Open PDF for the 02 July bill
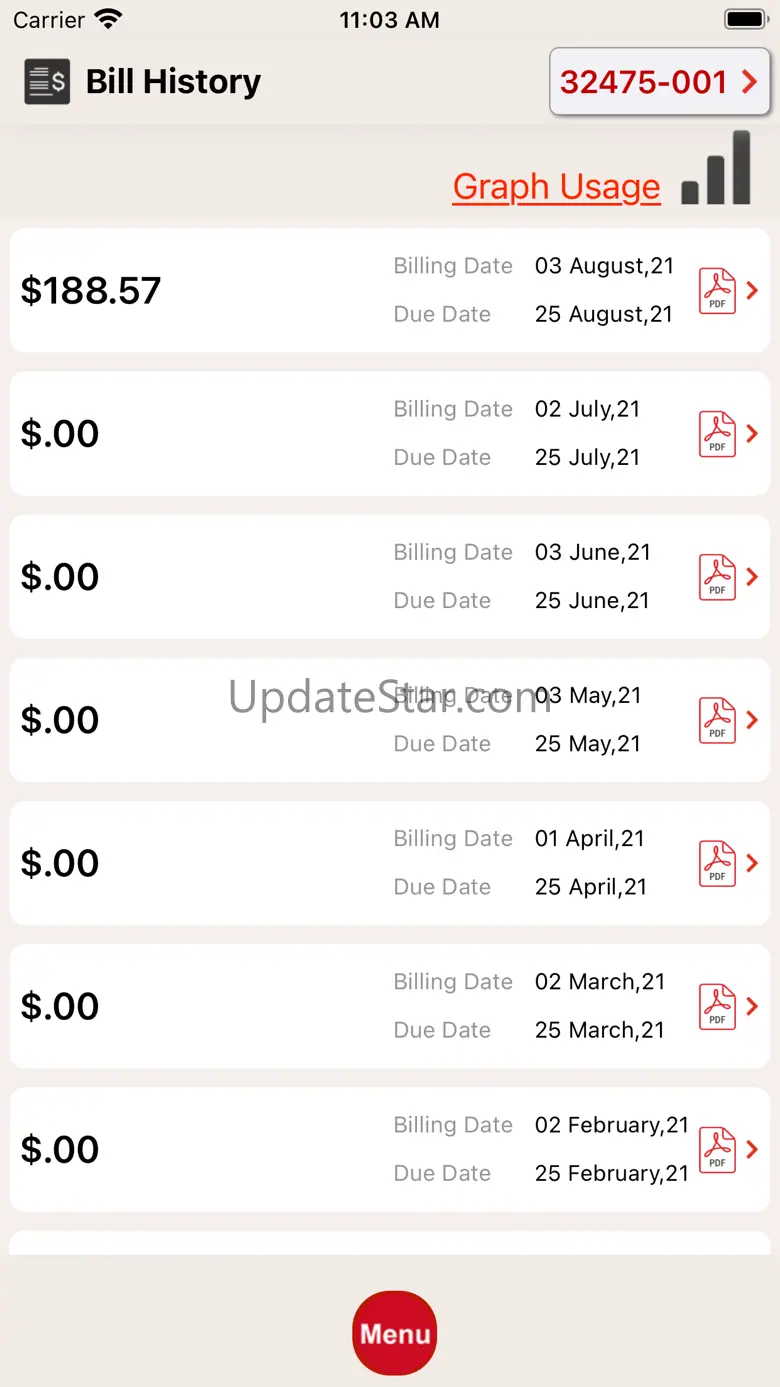 717,434
